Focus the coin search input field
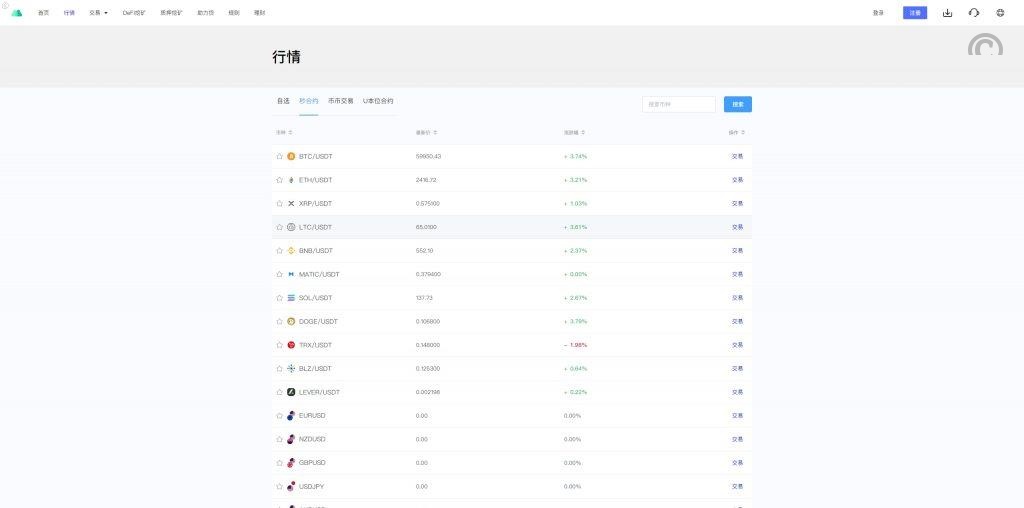The image size is (1024, 508). [x=679, y=104]
